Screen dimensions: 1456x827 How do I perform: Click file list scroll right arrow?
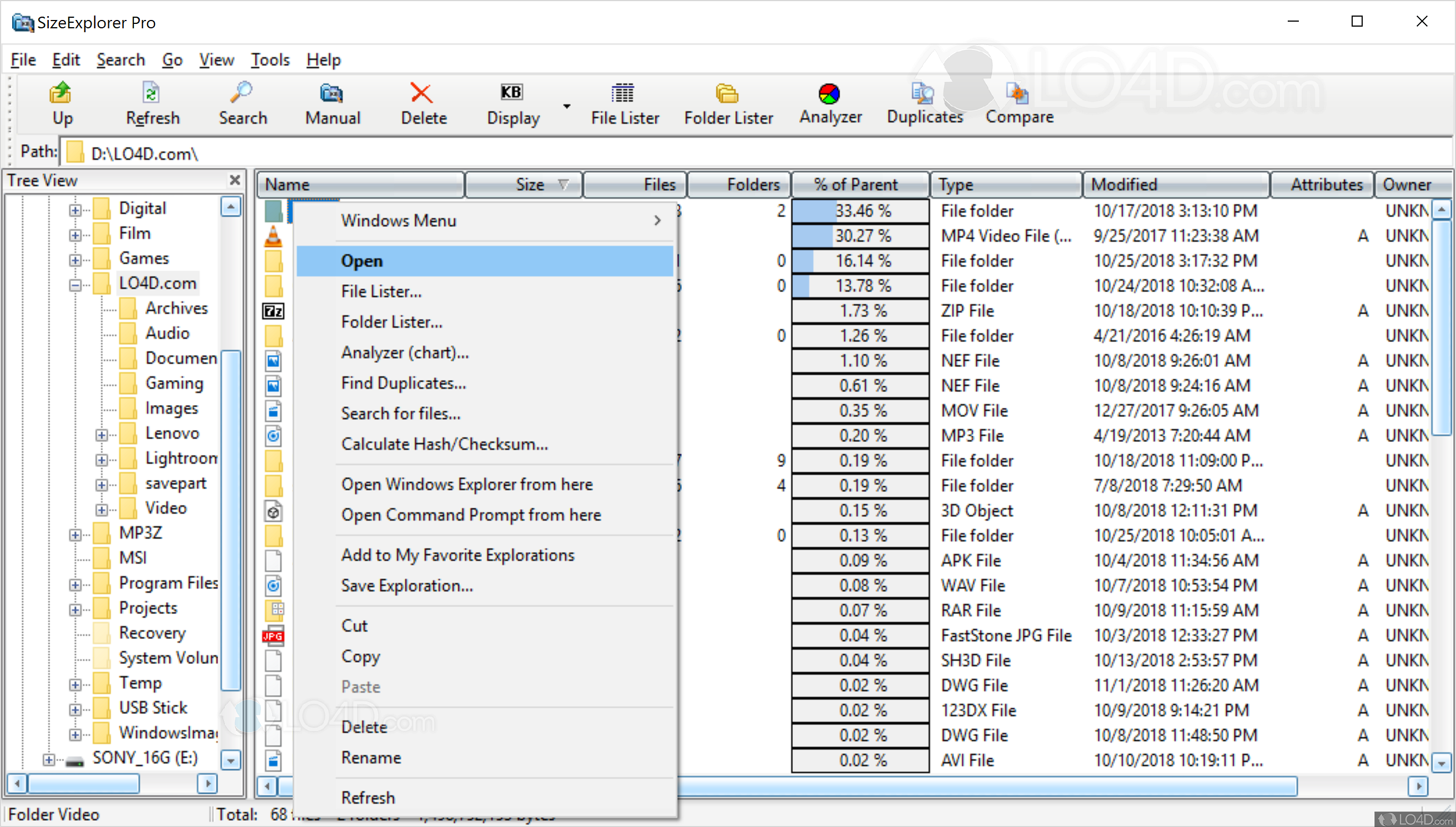tap(1418, 786)
